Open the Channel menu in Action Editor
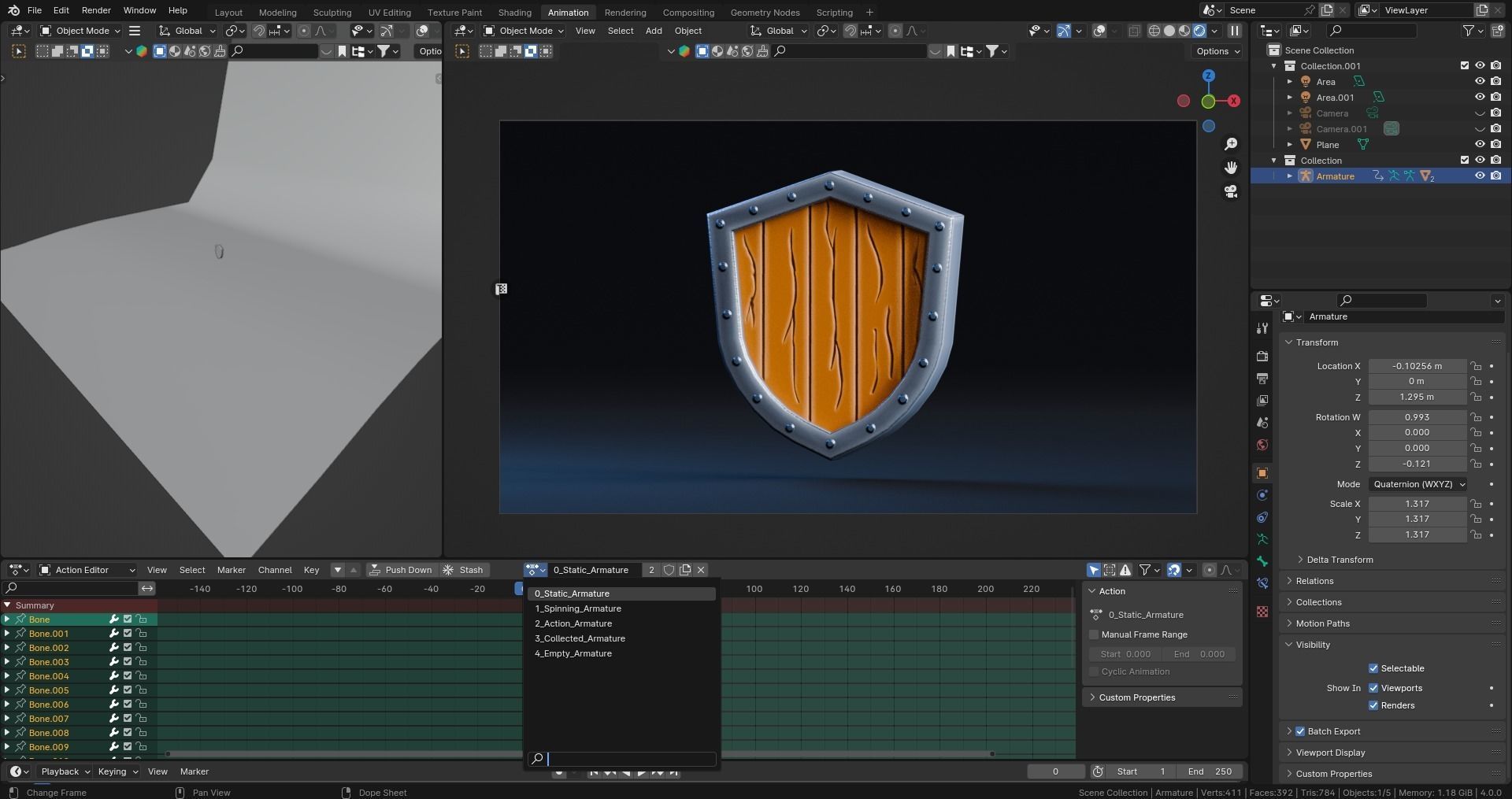Image resolution: width=1512 pixels, height=799 pixels. [275, 570]
